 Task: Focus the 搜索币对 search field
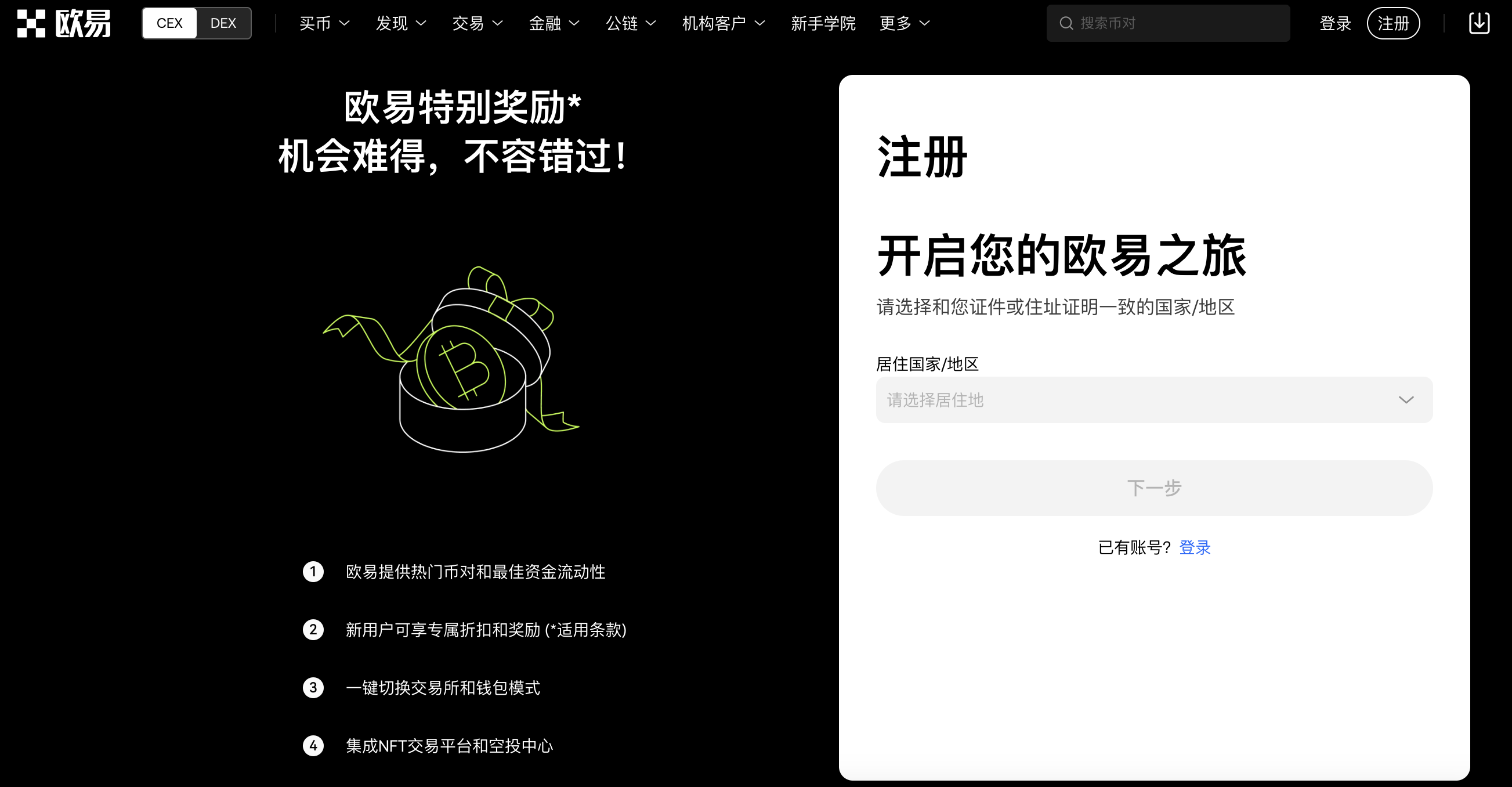pos(1168,23)
